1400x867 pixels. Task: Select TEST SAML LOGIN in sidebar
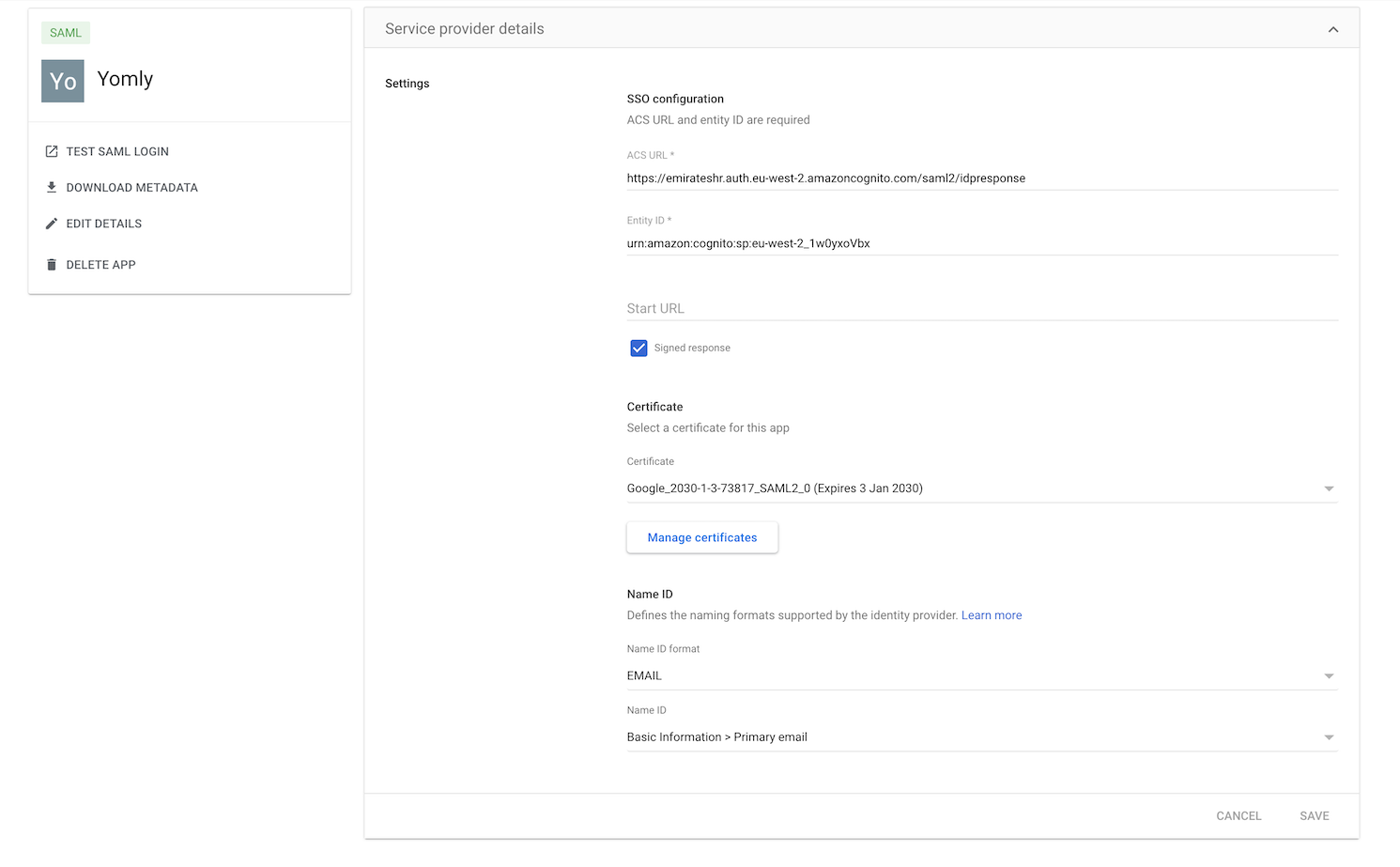117,151
